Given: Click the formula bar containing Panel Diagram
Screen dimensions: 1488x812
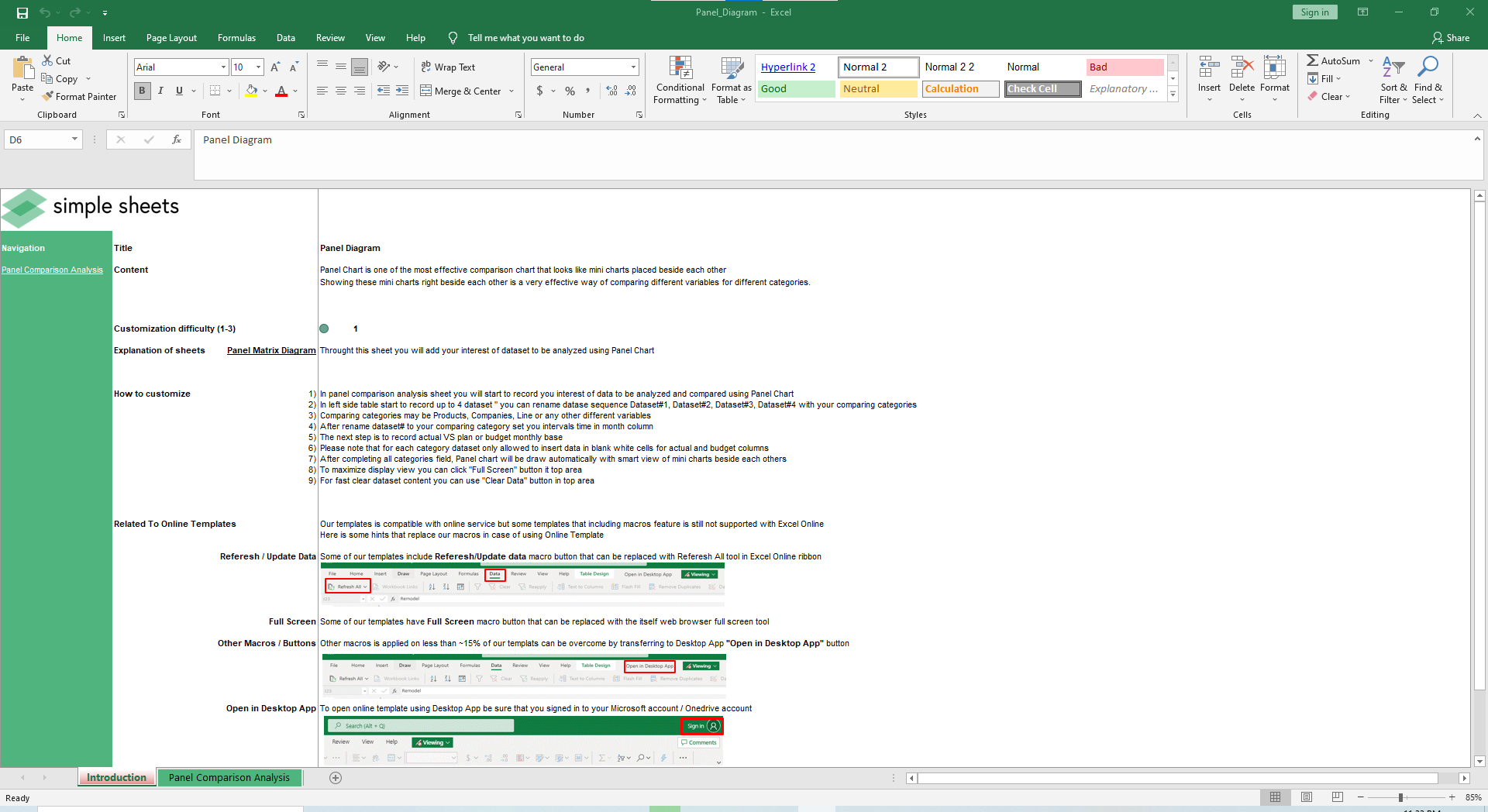Looking at the screenshot, I should coord(833,155).
